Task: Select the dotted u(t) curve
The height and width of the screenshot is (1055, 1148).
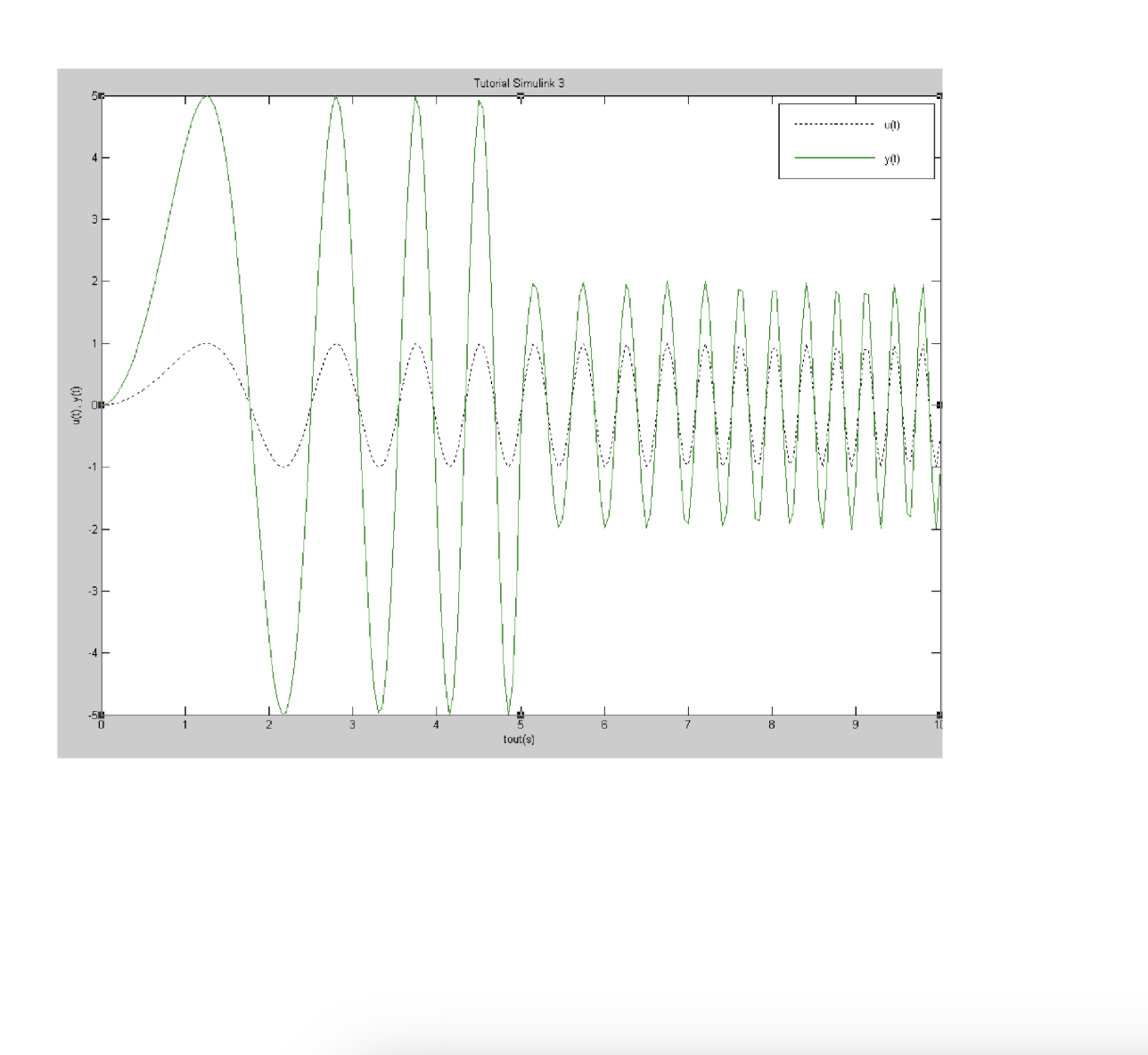Action: pos(205,343)
